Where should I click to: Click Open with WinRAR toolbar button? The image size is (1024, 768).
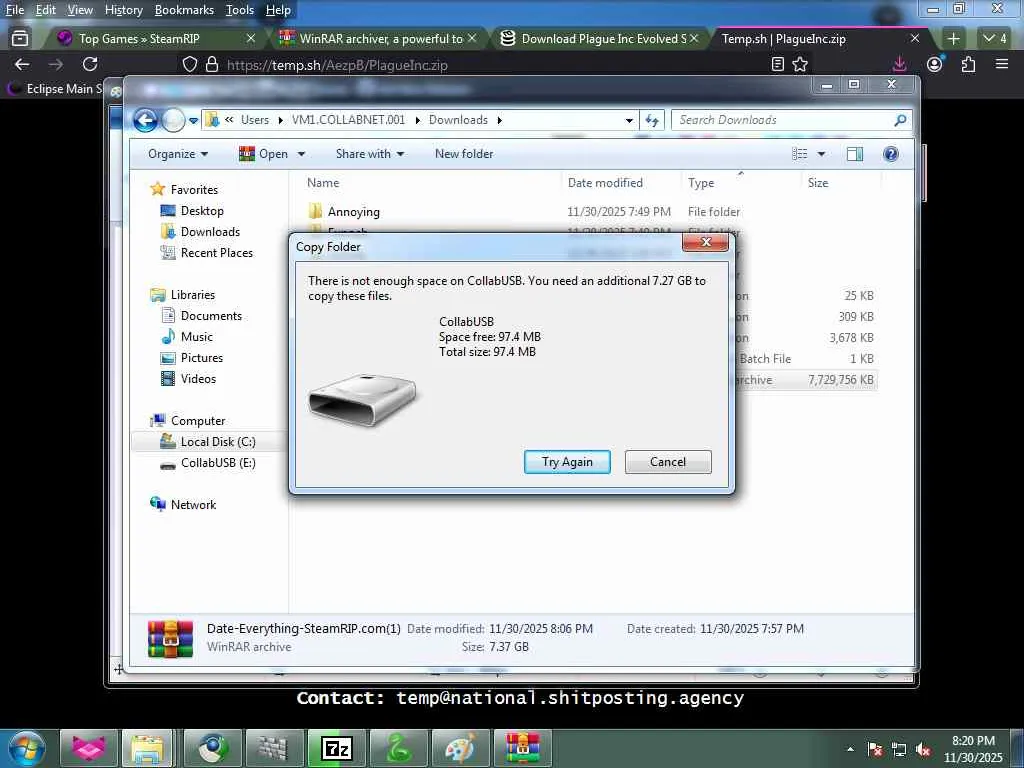click(x=264, y=154)
